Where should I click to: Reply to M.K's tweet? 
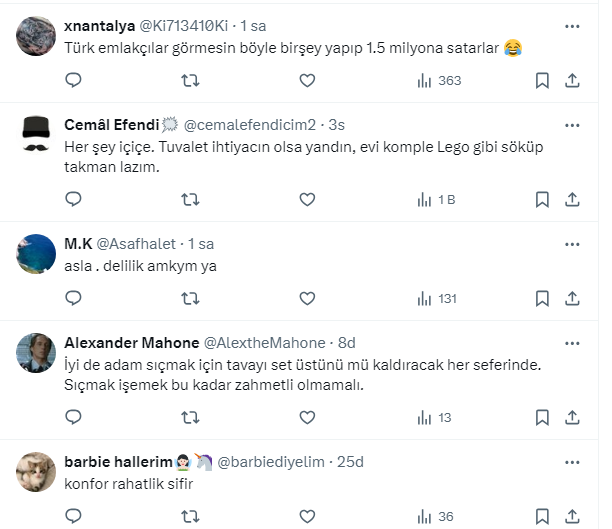(73, 298)
